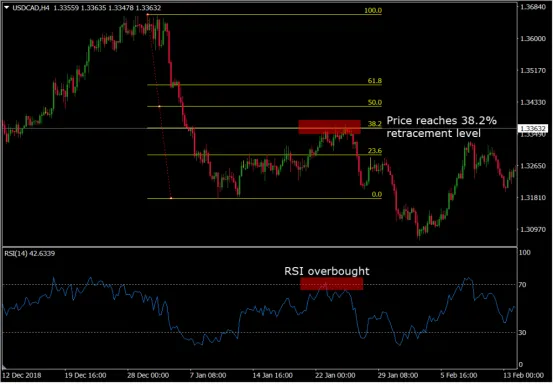Click the Fibonacci midpoint handle on 50.0 line

click(x=159, y=106)
